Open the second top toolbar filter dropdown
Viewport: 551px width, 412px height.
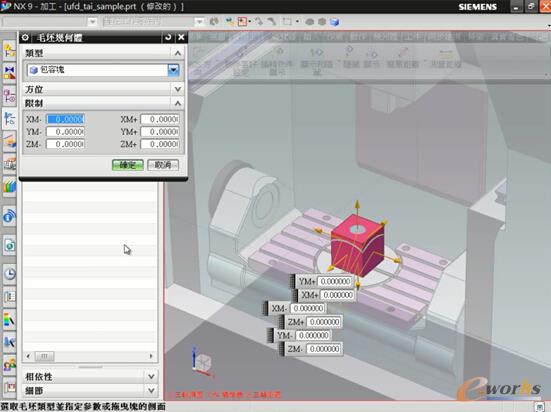pos(199,22)
